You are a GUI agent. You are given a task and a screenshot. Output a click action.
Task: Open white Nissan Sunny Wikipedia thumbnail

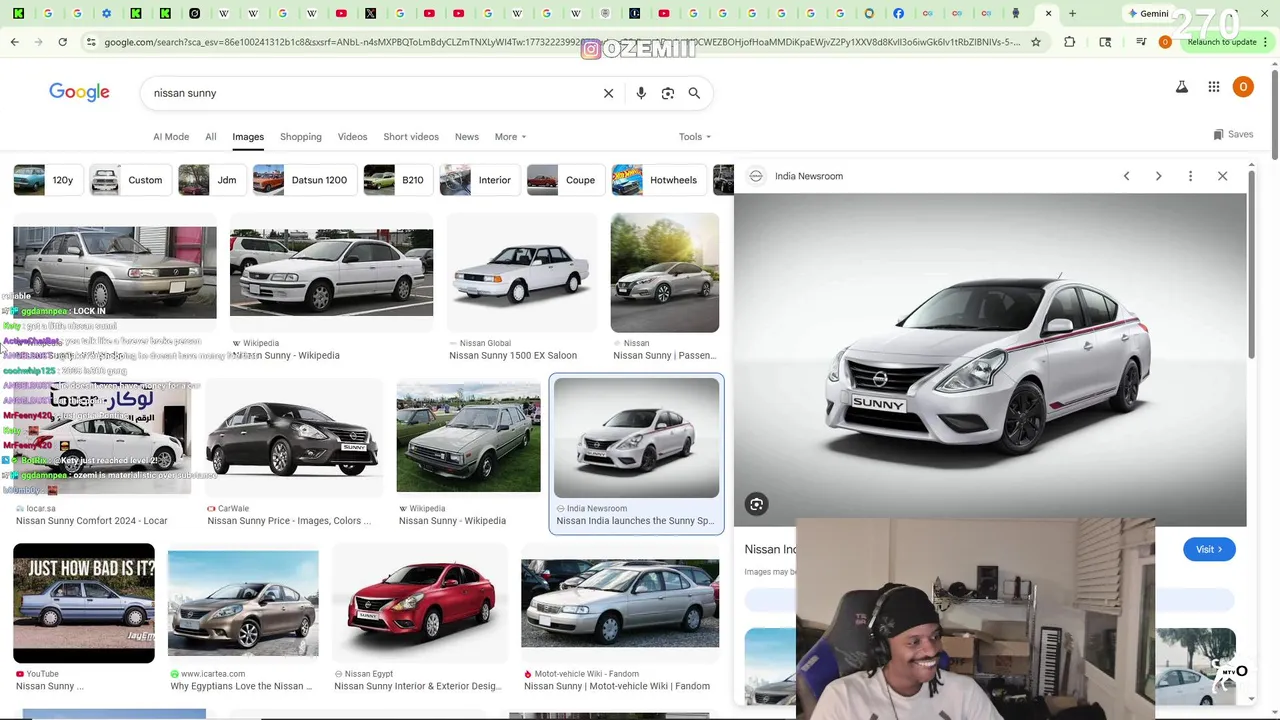click(332, 272)
